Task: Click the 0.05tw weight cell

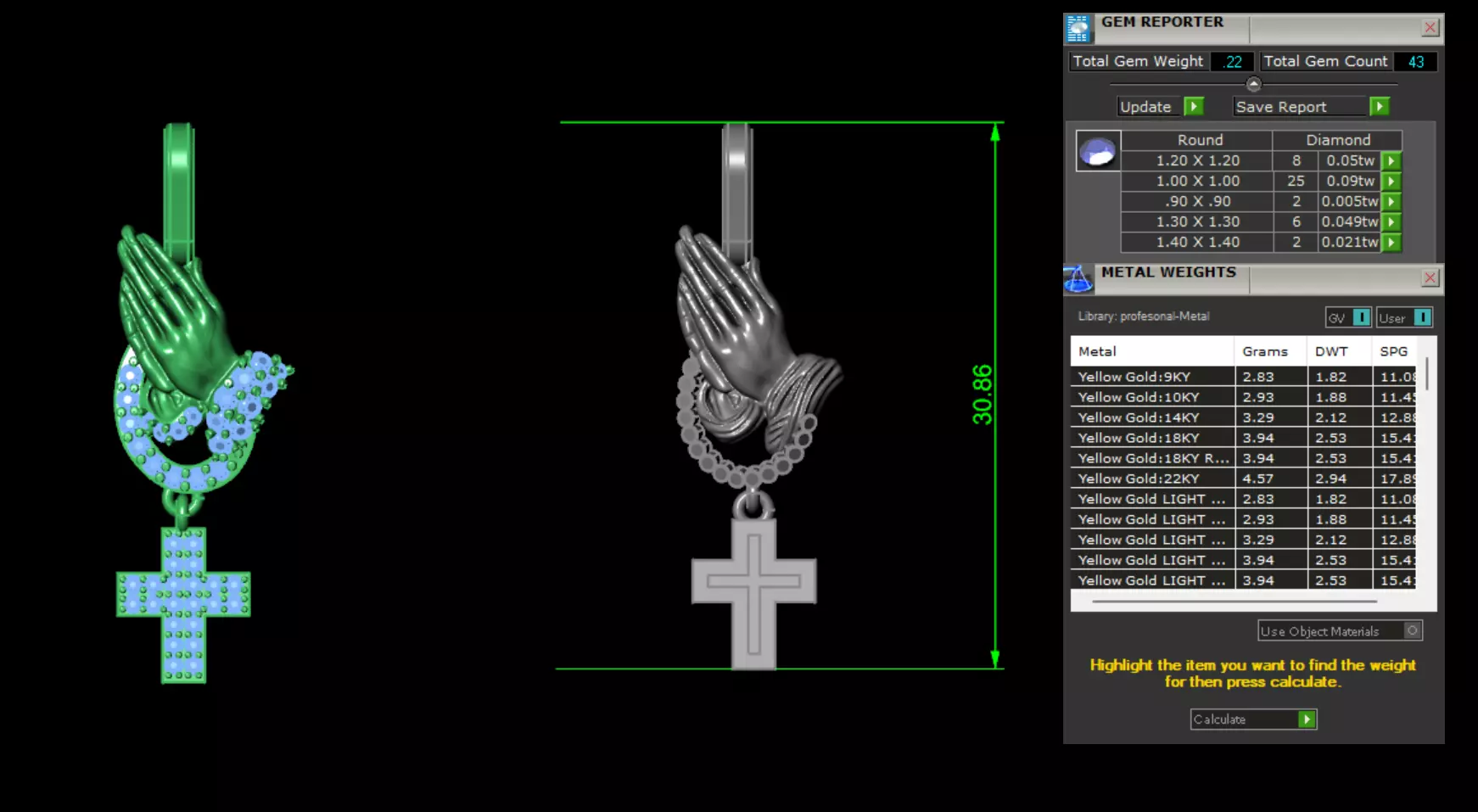Action: click(x=1350, y=160)
